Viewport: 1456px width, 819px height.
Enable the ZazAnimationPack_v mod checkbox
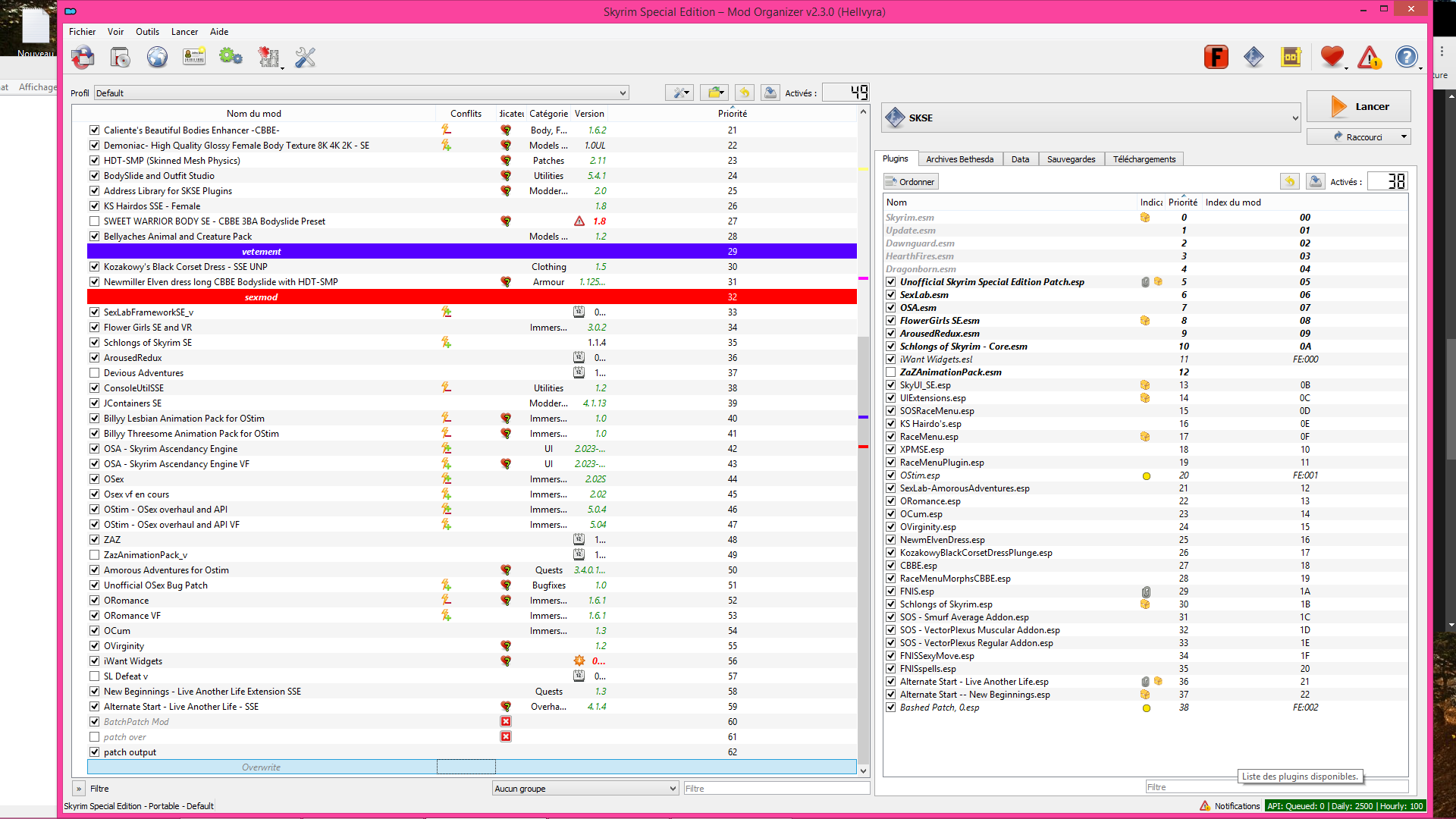pos(94,555)
